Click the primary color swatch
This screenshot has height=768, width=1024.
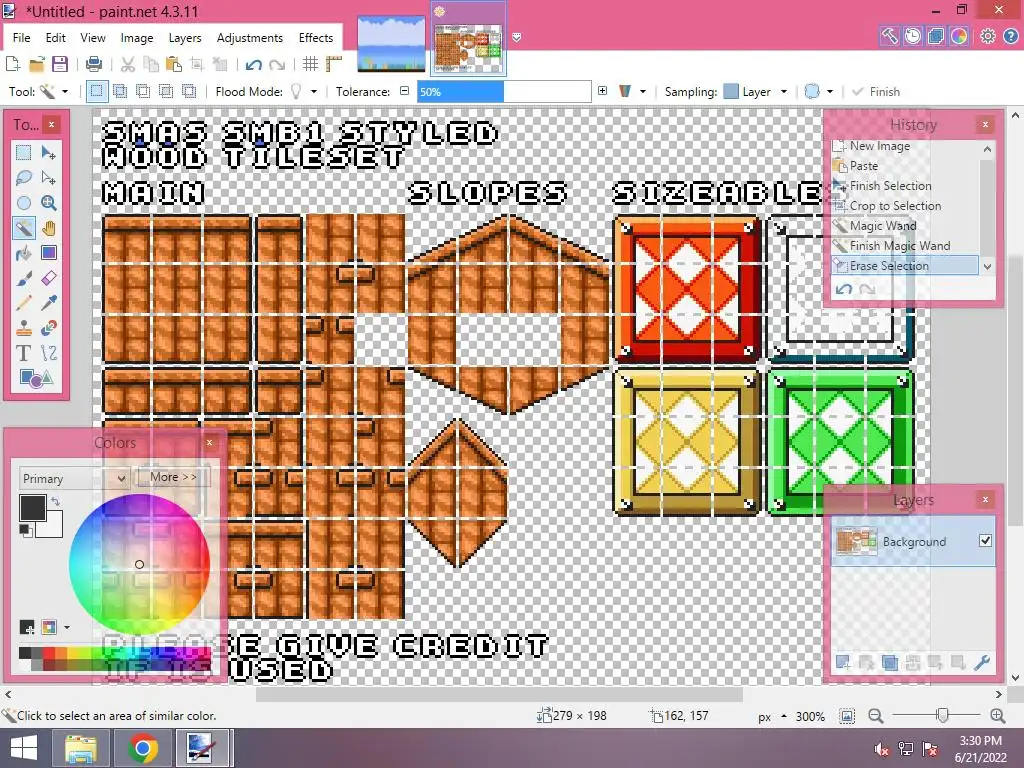tap(33, 507)
